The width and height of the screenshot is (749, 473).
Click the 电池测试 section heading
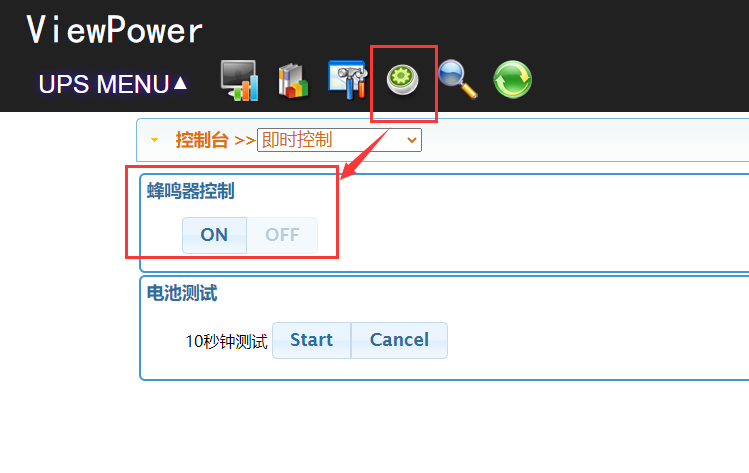click(x=182, y=293)
